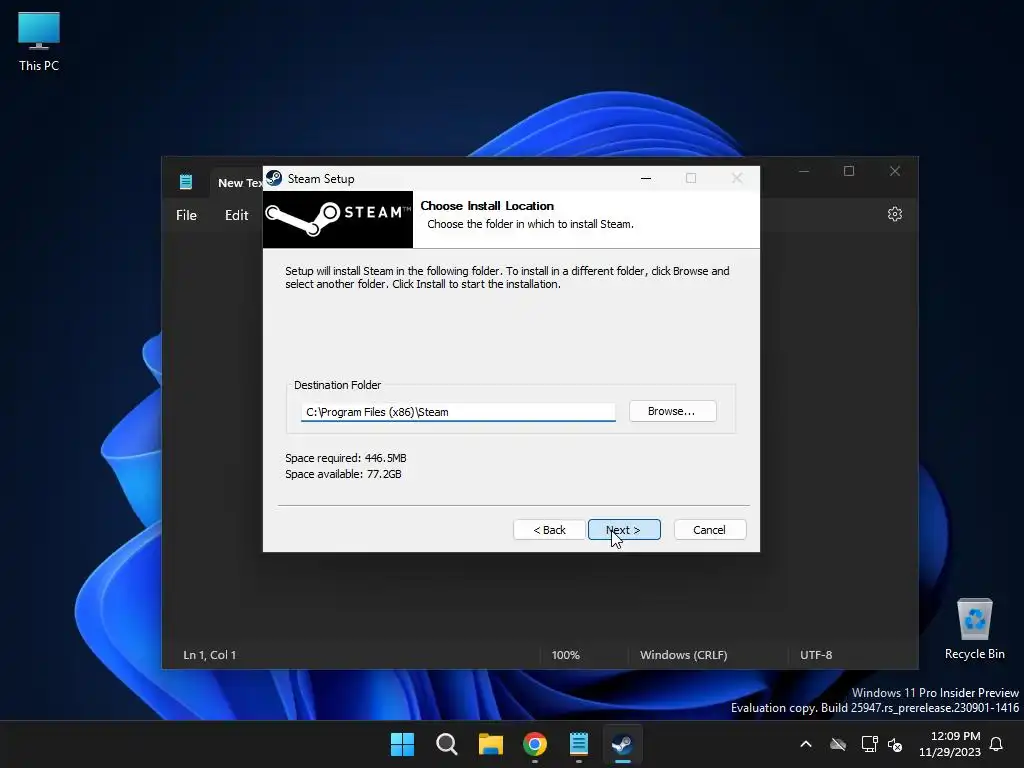Click Steam icon in setup title bar
This screenshot has width=1024, height=768.
click(274, 178)
